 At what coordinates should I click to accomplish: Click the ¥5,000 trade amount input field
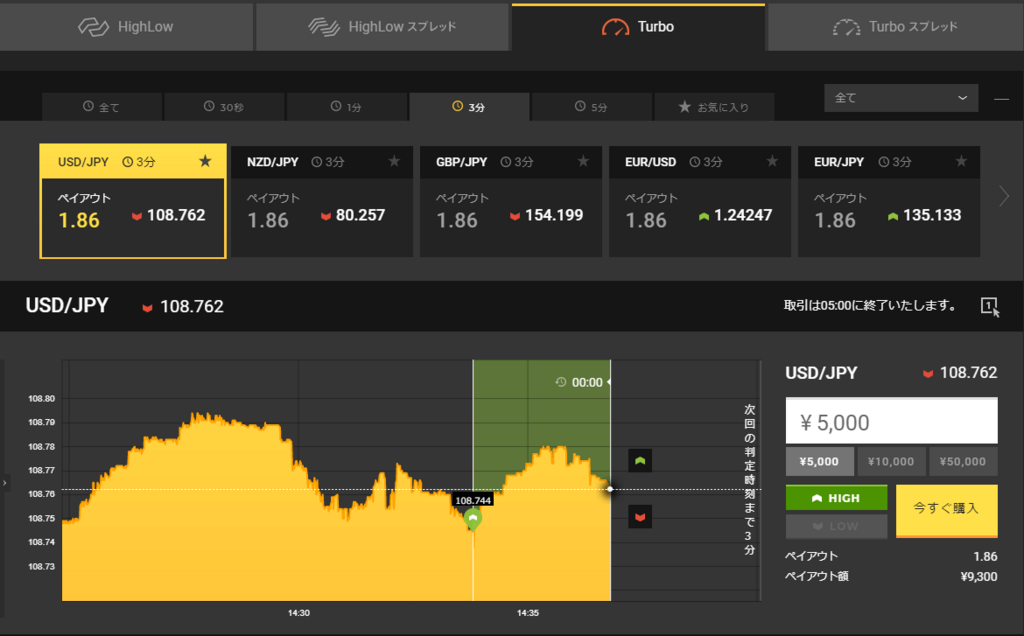click(x=891, y=420)
